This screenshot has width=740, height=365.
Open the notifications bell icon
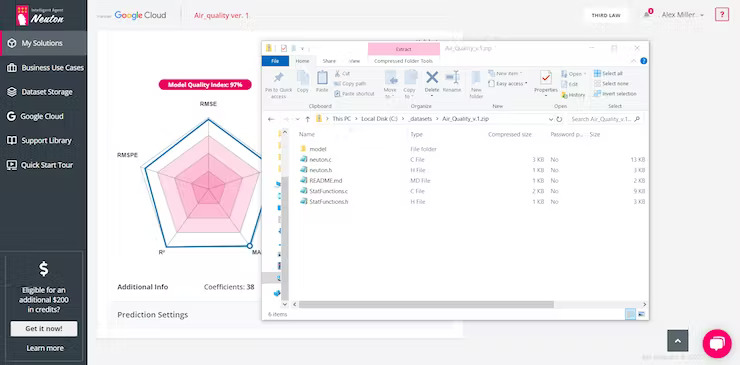pyautogui.click(x=647, y=15)
